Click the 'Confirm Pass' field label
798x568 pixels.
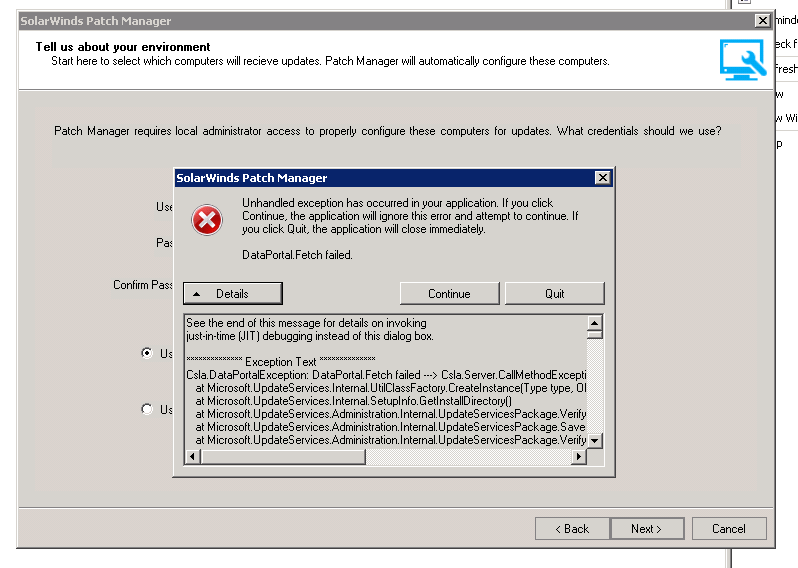(142, 285)
